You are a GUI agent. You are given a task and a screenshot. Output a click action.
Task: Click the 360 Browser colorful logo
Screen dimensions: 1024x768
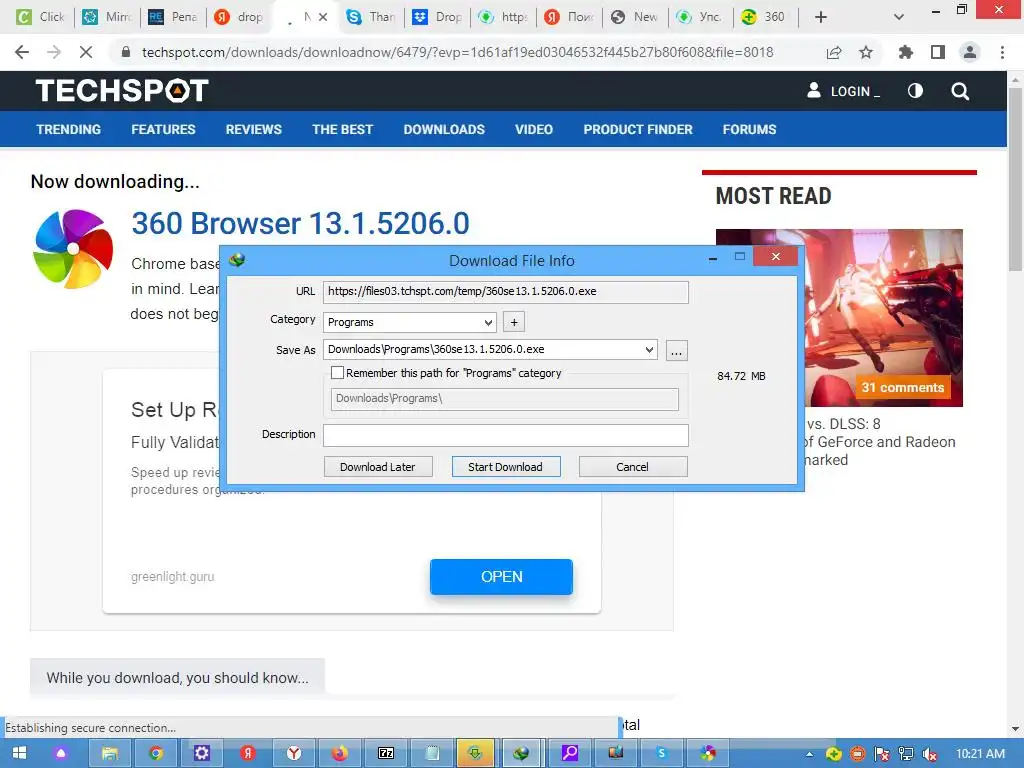coord(73,249)
